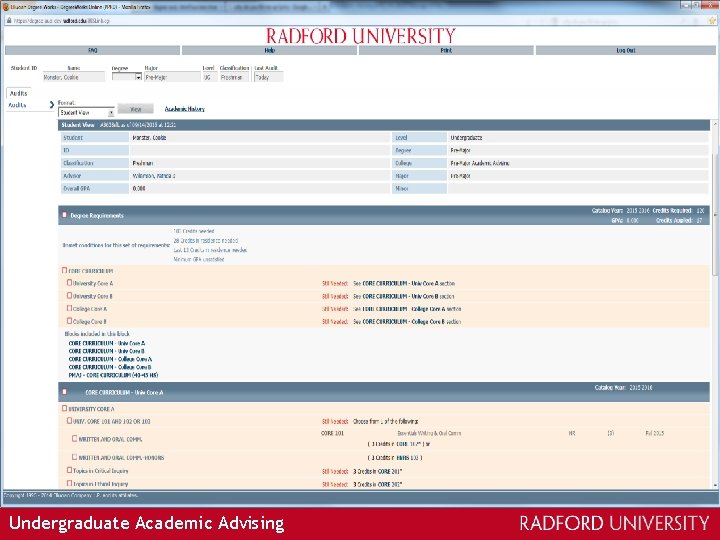
Task: Open the Academic History link
Action: [185, 109]
